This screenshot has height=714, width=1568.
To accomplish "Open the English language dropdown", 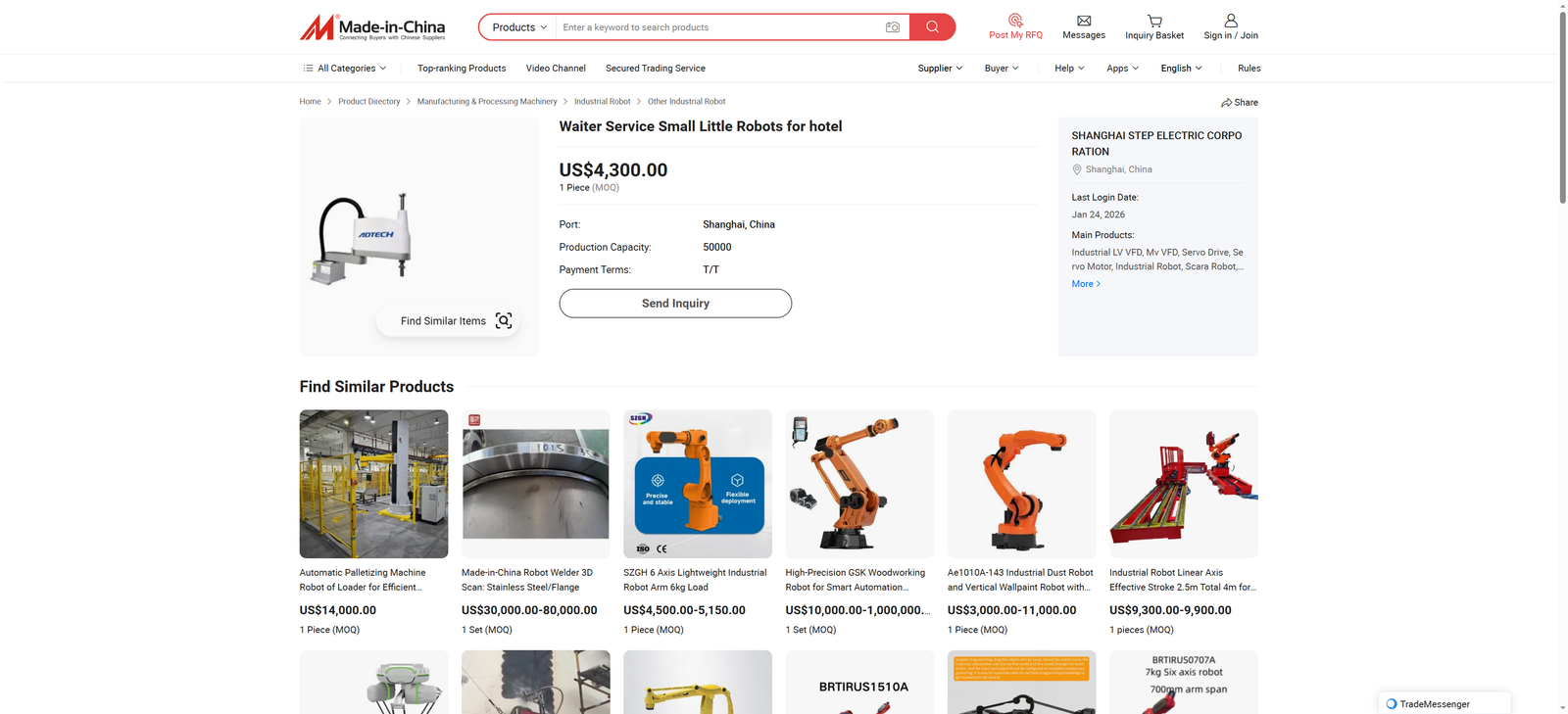I will 1181,69.
